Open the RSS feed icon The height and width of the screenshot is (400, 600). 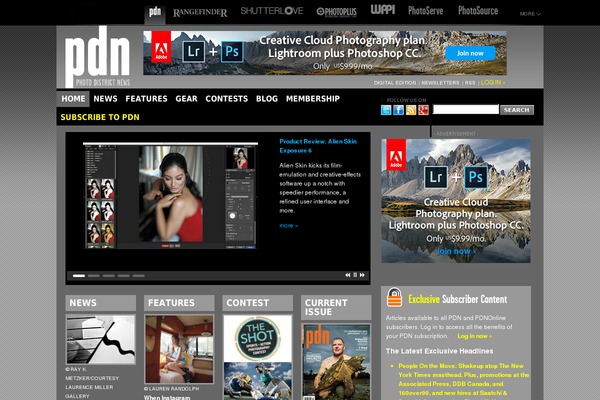tap(411, 110)
